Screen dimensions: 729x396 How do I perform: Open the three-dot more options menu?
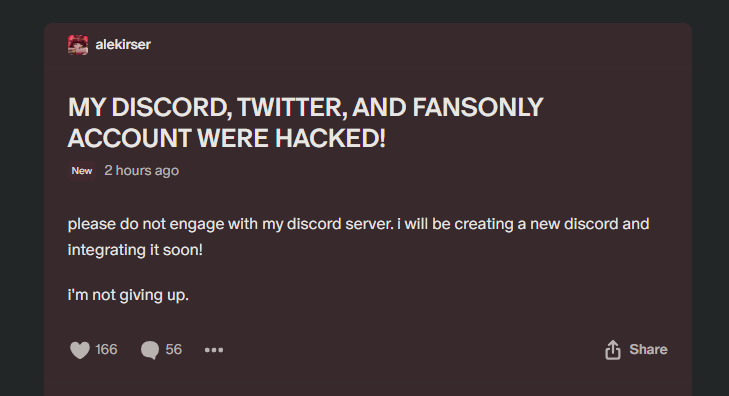(x=214, y=350)
